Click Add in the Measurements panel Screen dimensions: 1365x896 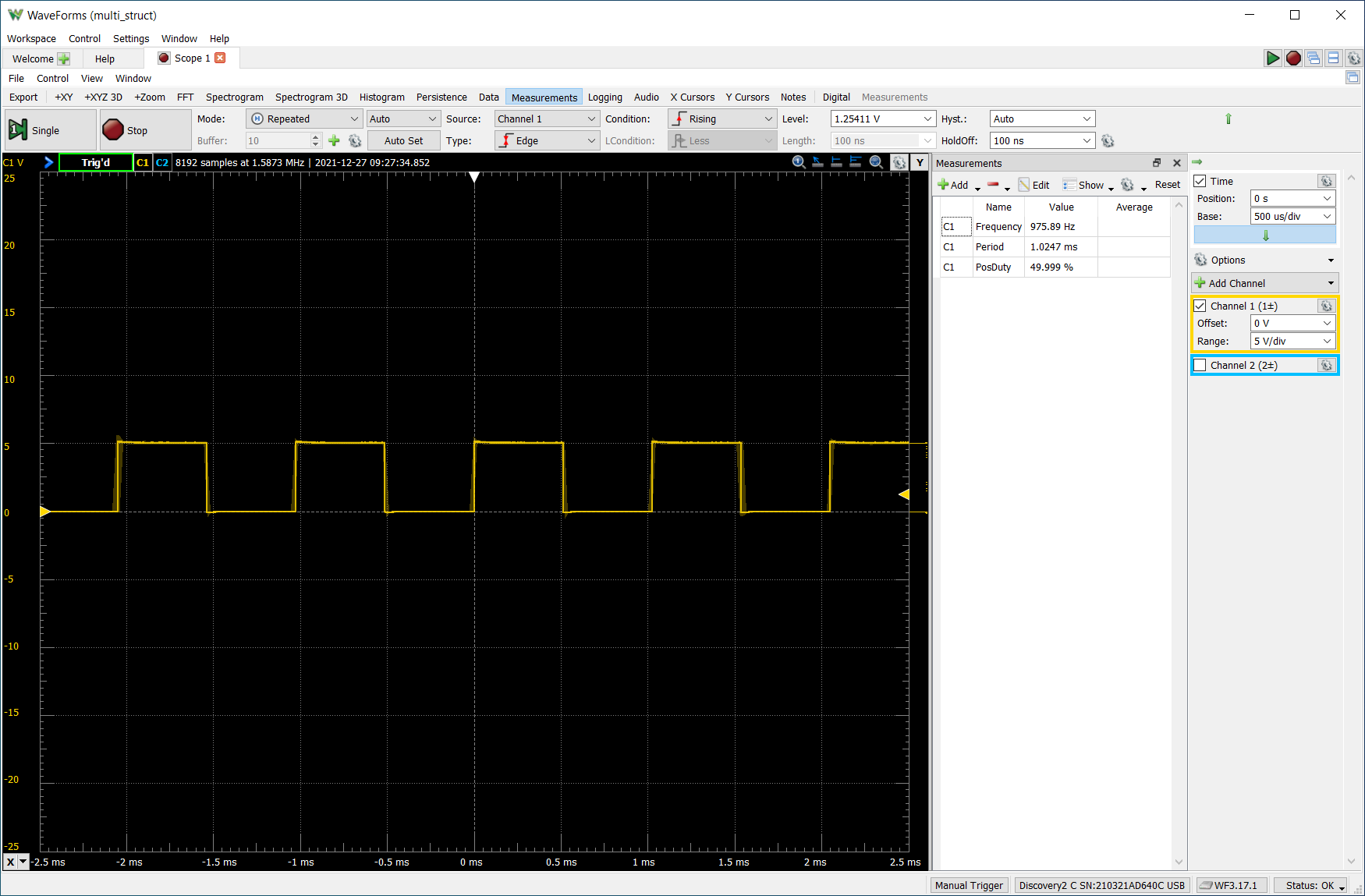[954, 185]
